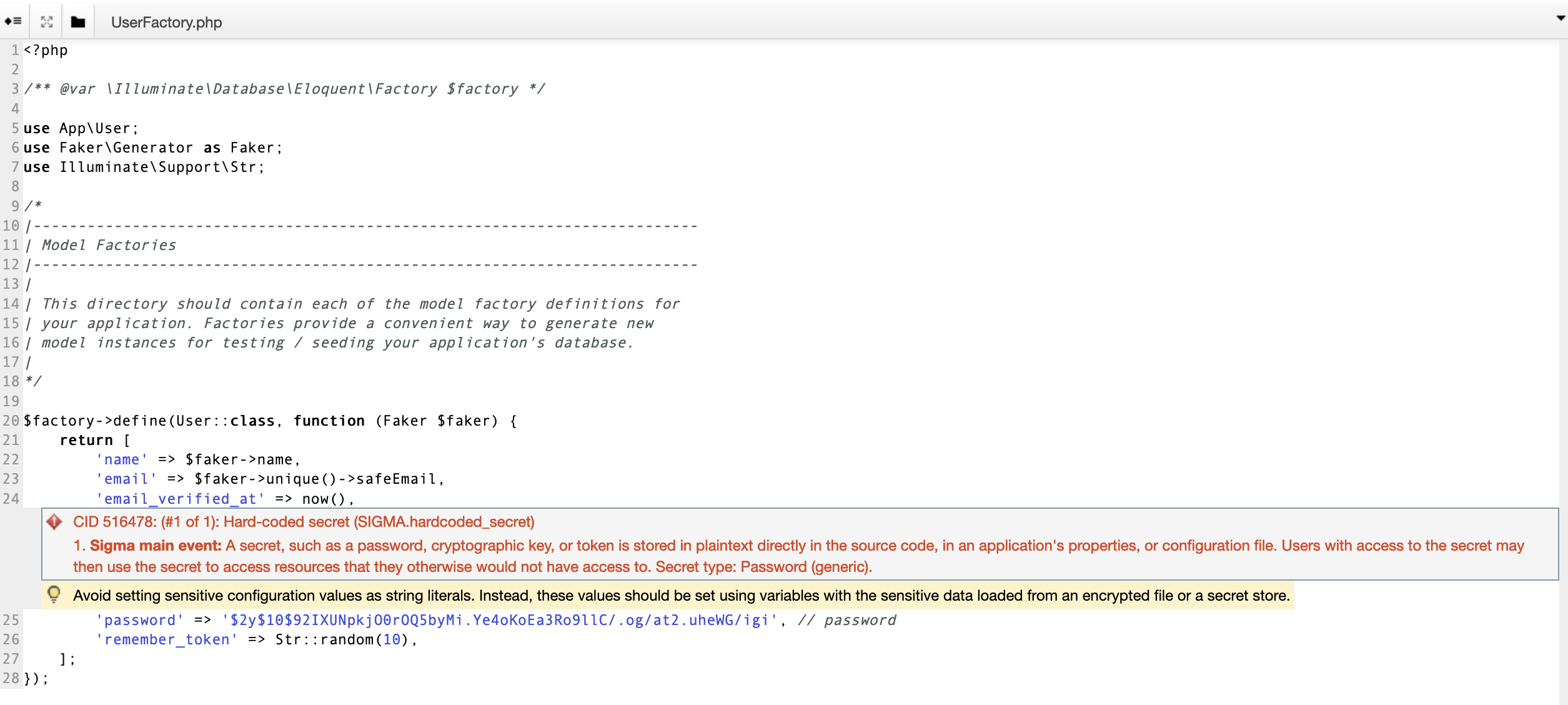Screen dimensions: 1568x705
Task: Click the red defect diamond icon
Action: click(54, 522)
